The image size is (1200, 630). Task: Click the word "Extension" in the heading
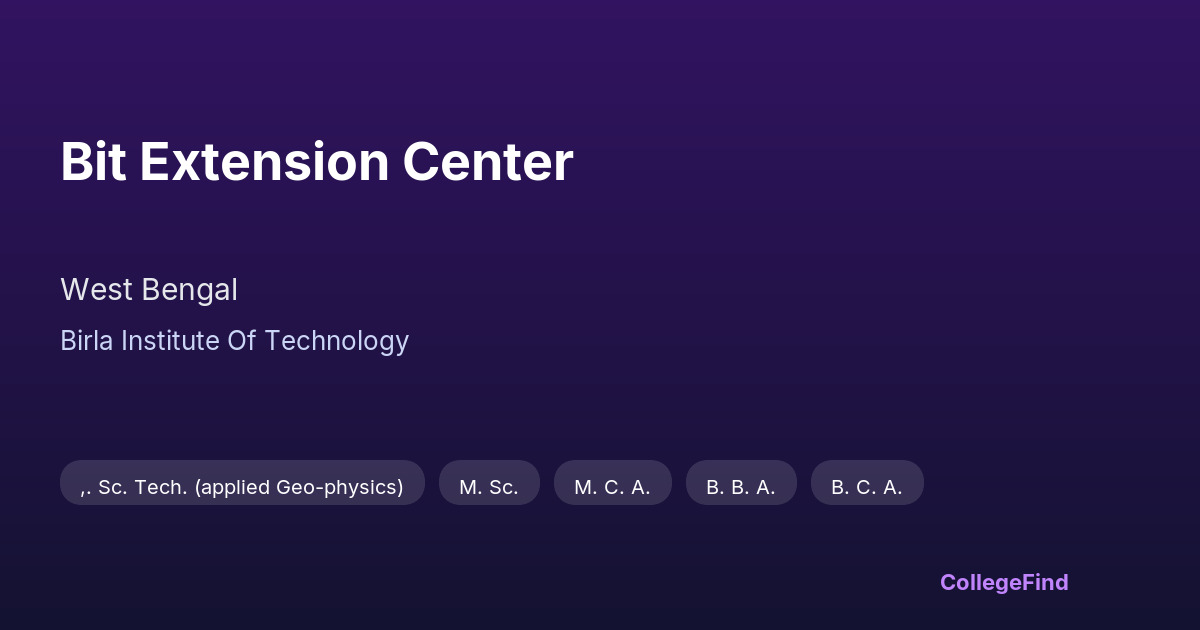pyautogui.click(x=263, y=162)
